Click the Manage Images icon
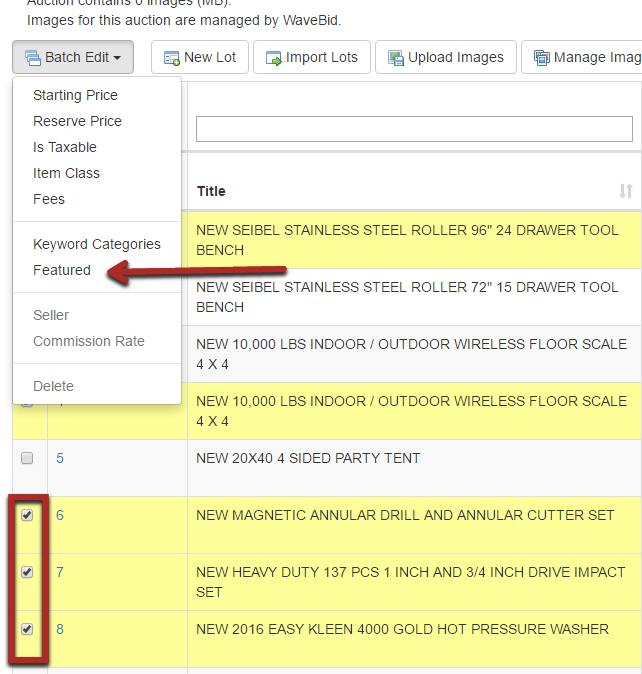The width and height of the screenshot is (642, 674). pos(541,58)
